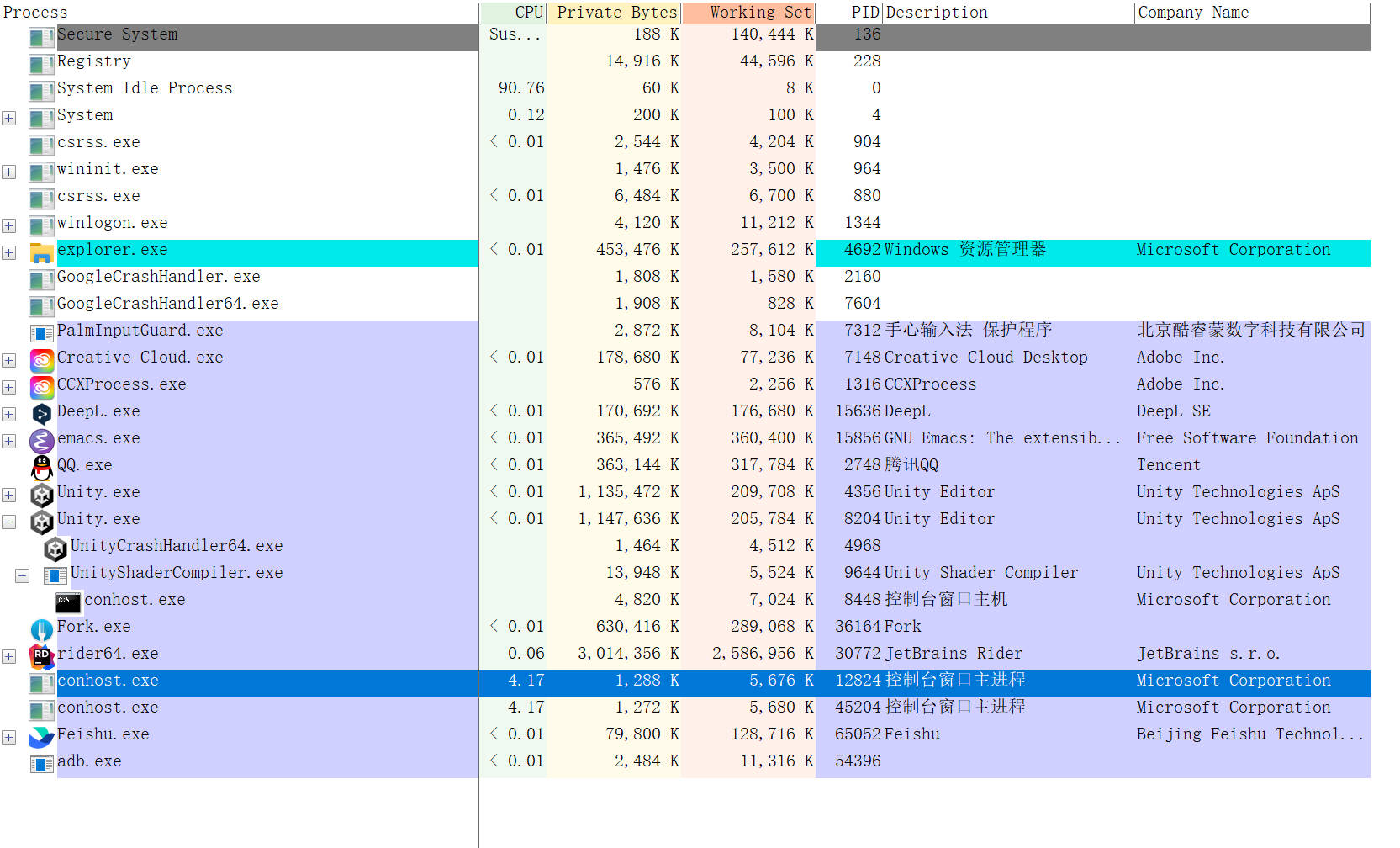This screenshot has height=848, width=1400.
Task: Expand the Creative Cloud.exe node
Action: [8, 360]
